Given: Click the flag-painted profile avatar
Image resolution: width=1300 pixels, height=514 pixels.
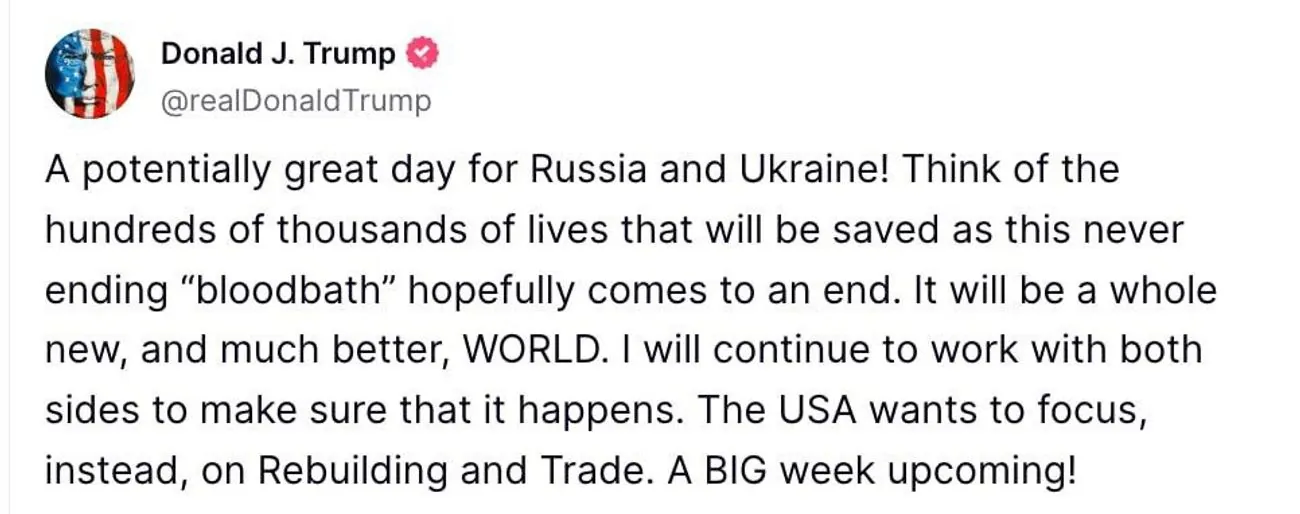Looking at the screenshot, I should pos(90,73).
